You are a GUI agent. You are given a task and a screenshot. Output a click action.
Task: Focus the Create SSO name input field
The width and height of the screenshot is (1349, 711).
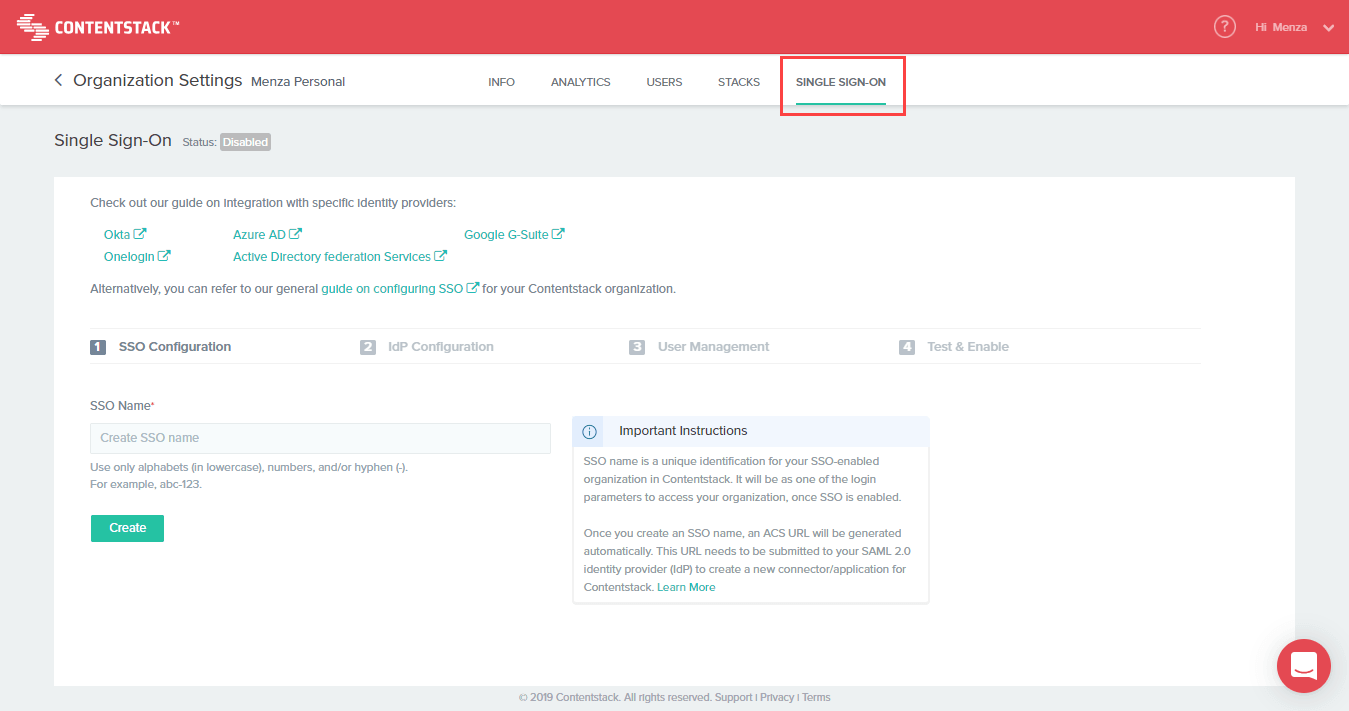(320, 438)
